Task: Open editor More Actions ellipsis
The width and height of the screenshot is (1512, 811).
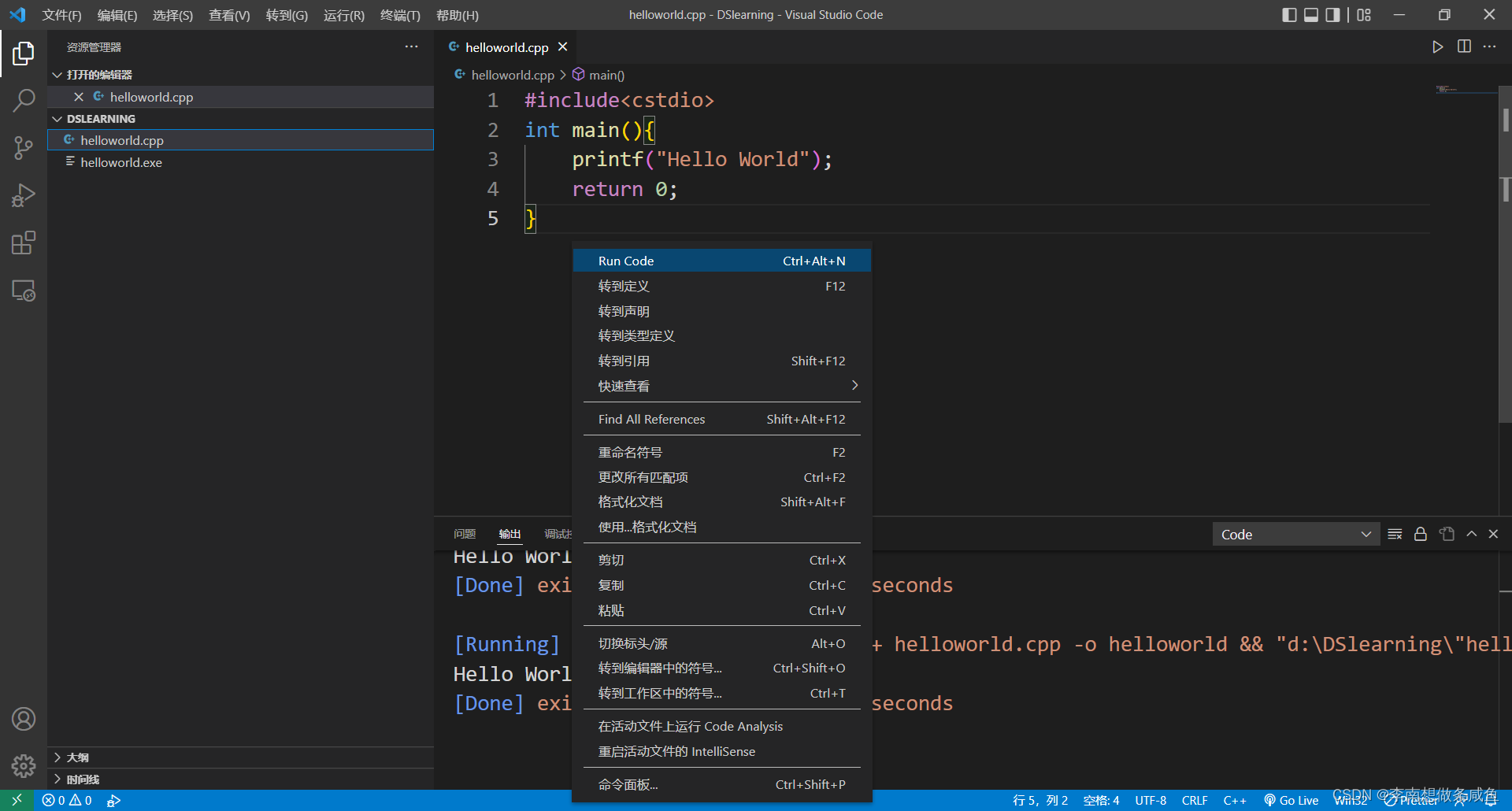Action: click(x=1489, y=47)
